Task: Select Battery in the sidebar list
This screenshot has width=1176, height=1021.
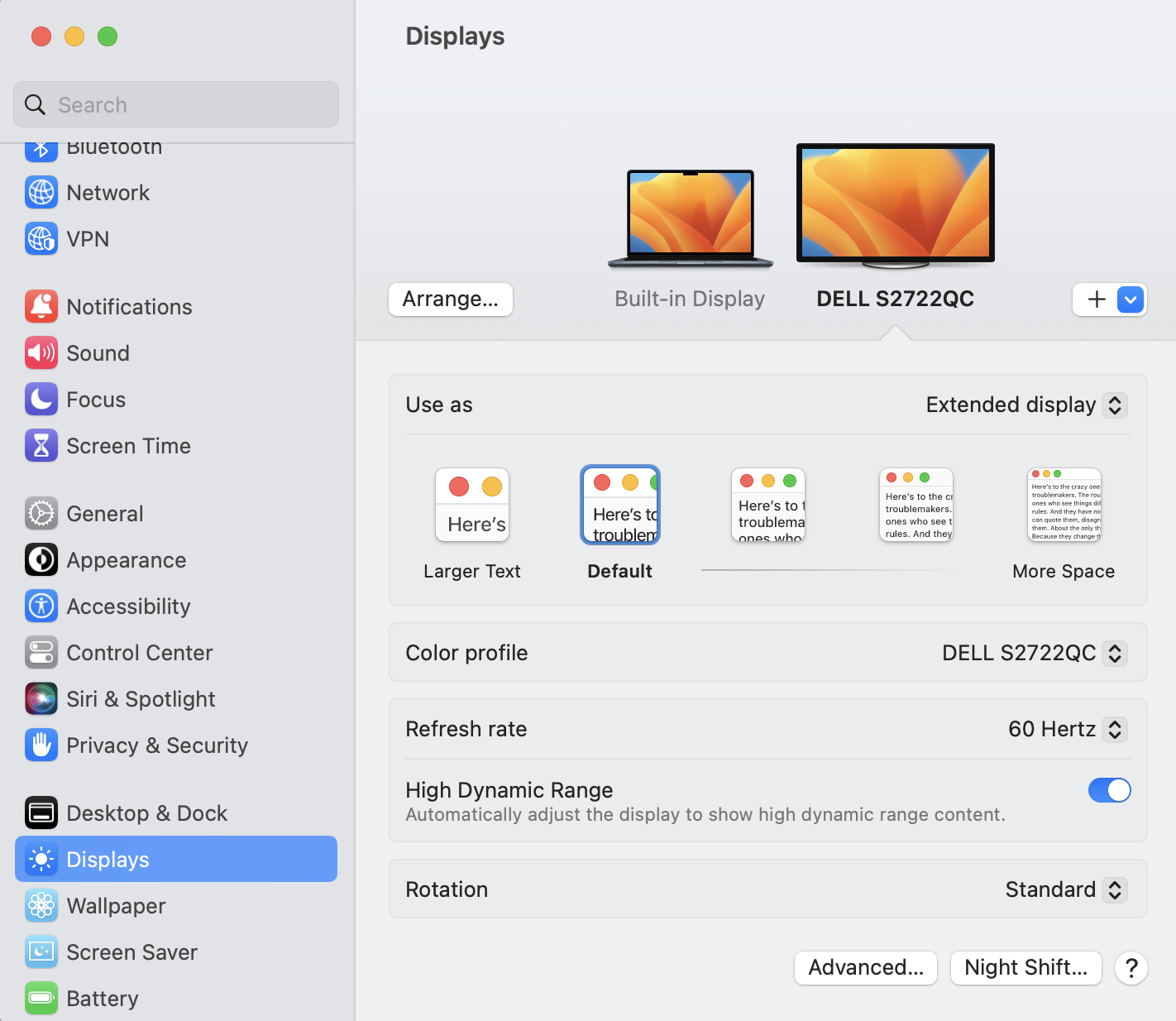Action: 176,998
